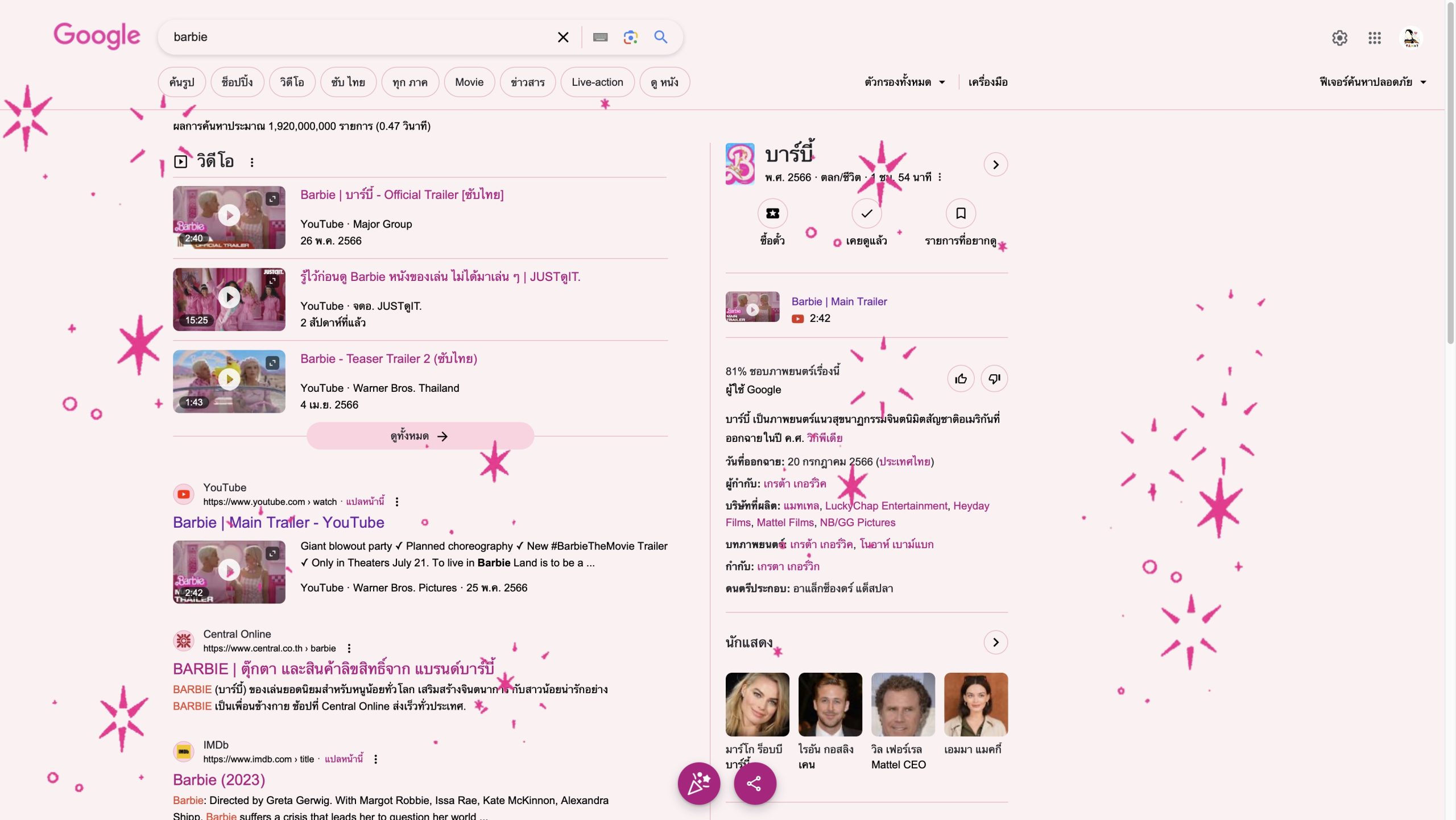Click the view all videos button

420,436
